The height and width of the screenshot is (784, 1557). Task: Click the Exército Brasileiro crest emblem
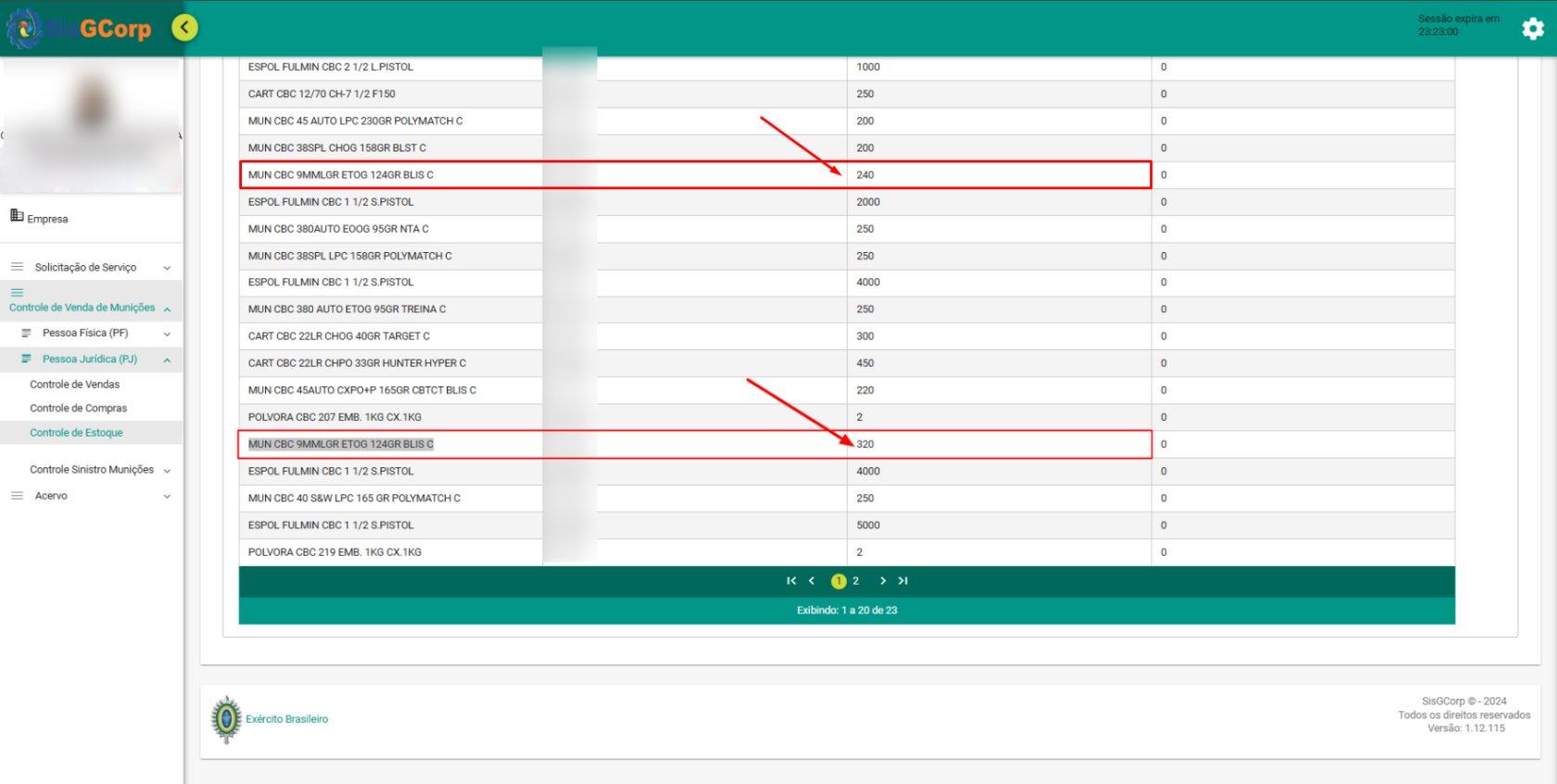226,719
